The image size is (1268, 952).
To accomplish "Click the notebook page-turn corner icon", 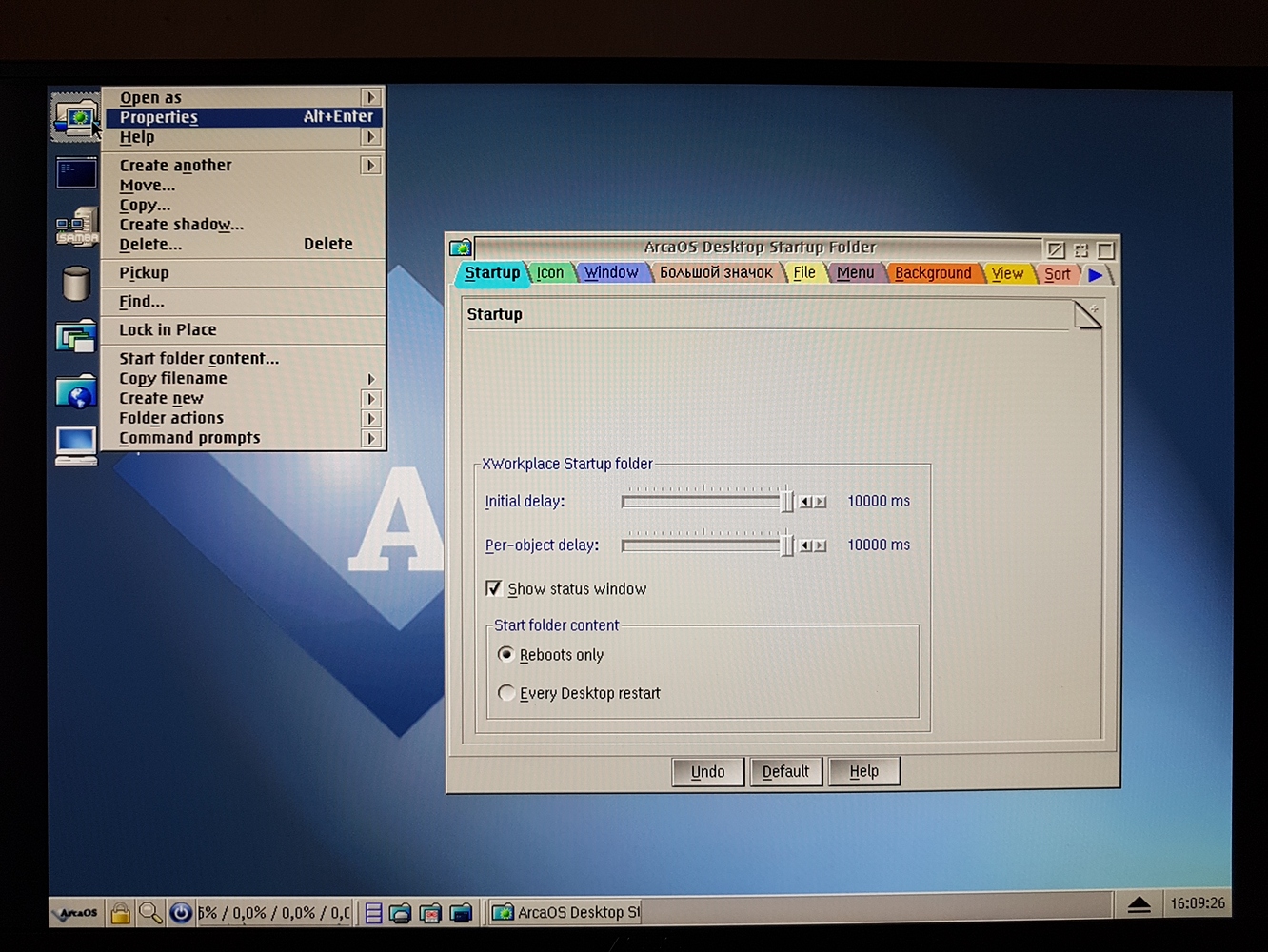I will 1087,315.
